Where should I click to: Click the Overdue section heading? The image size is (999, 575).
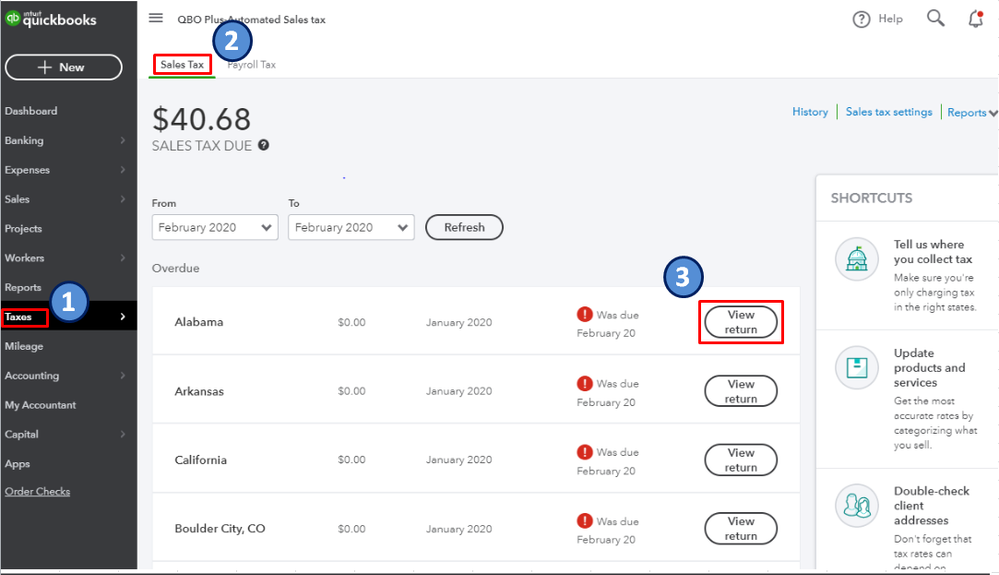[x=176, y=268]
